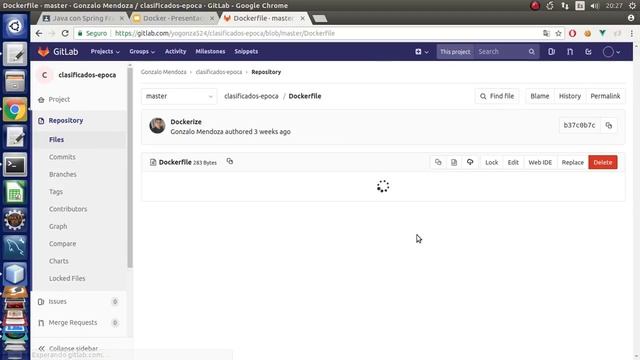The image size is (640, 360).
Task: Collapse sidebar toggle
Action: pos(68,349)
